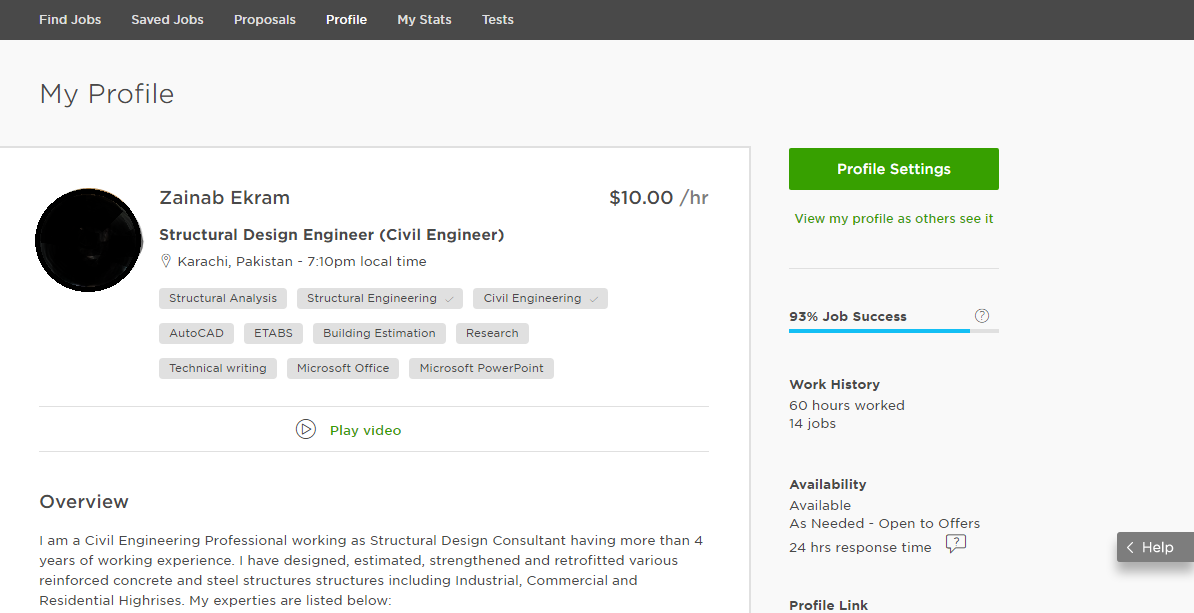Click the green Profile Settings button
This screenshot has width=1194, height=613.
click(893, 169)
